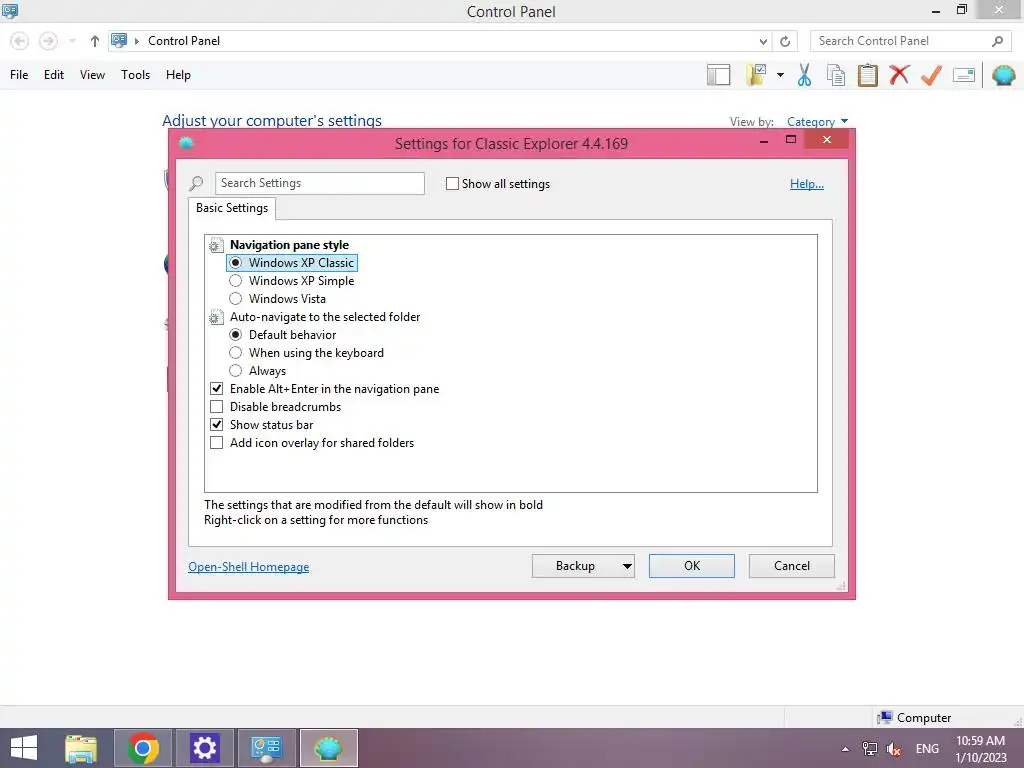Click the Email toolbar icon
Image resolution: width=1024 pixels, height=768 pixels.
(963, 75)
